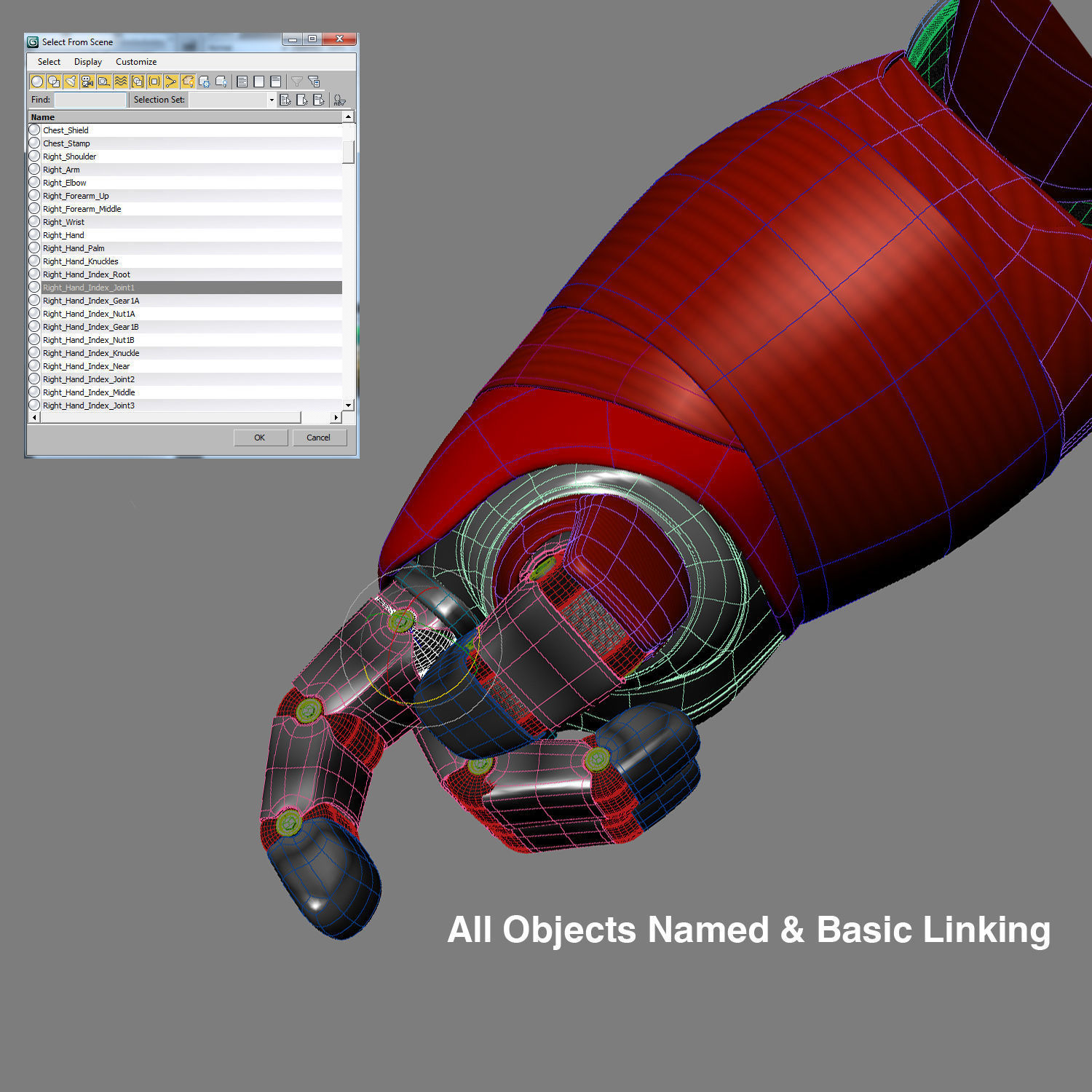Image resolution: width=1092 pixels, height=1092 pixels.
Task: Click the Name column header
Action: coord(185,117)
